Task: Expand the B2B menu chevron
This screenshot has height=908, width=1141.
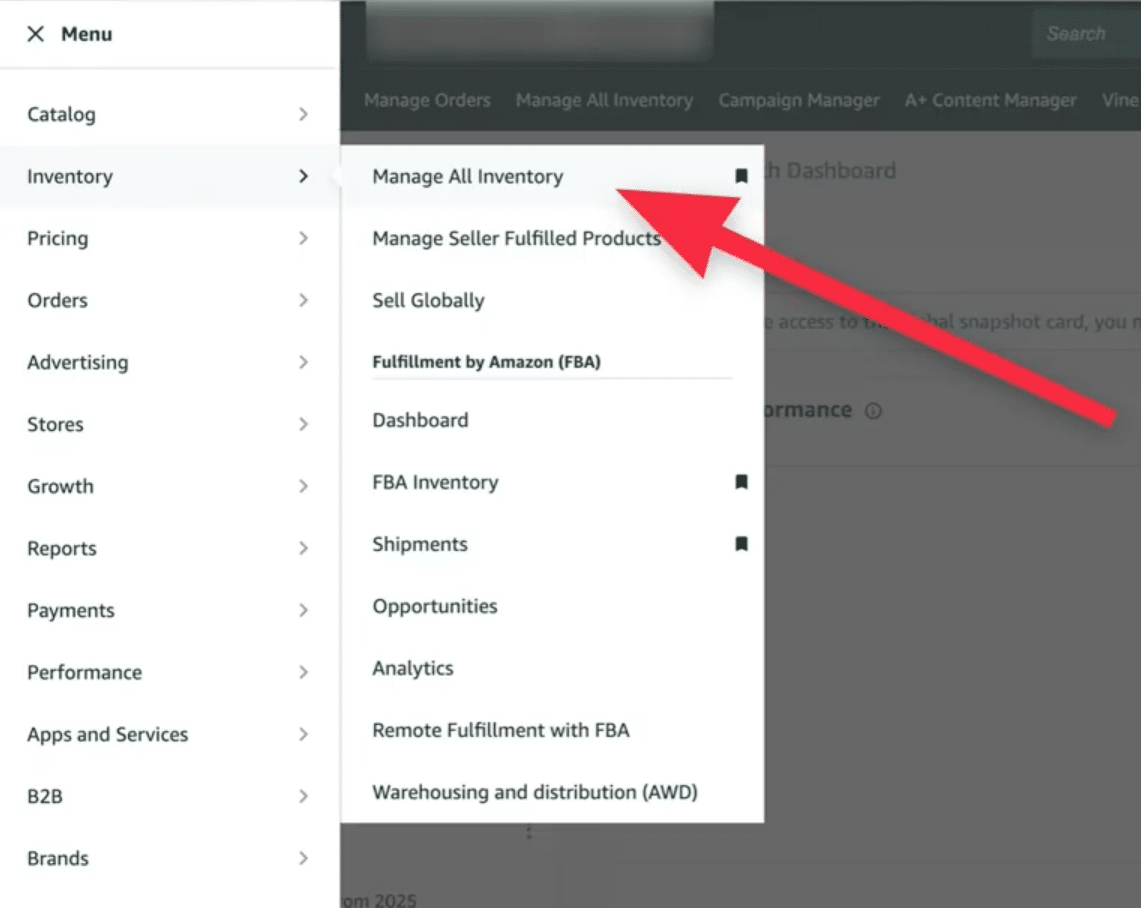Action: pyautogui.click(x=303, y=796)
